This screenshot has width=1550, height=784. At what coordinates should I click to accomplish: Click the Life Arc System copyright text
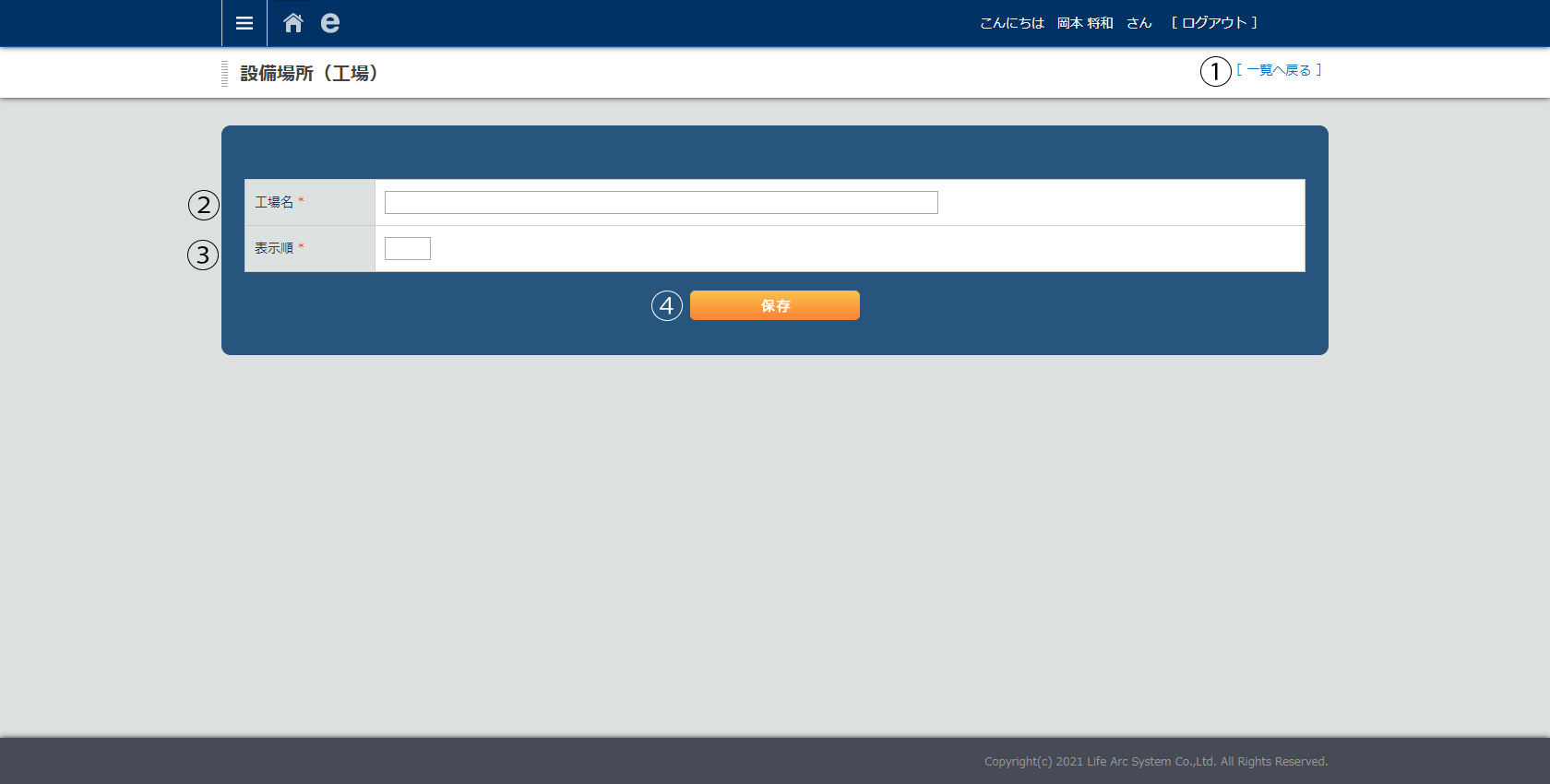pyautogui.click(x=1155, y=762)
